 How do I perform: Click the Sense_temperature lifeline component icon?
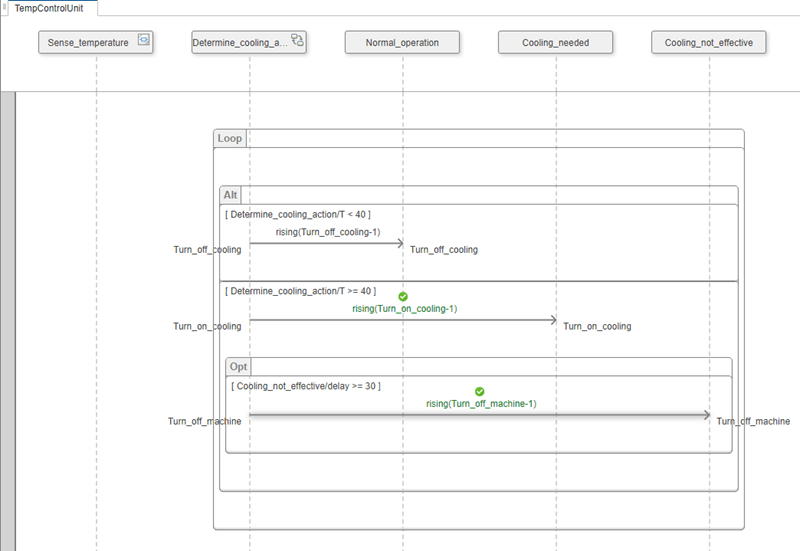tap(143, 41)
